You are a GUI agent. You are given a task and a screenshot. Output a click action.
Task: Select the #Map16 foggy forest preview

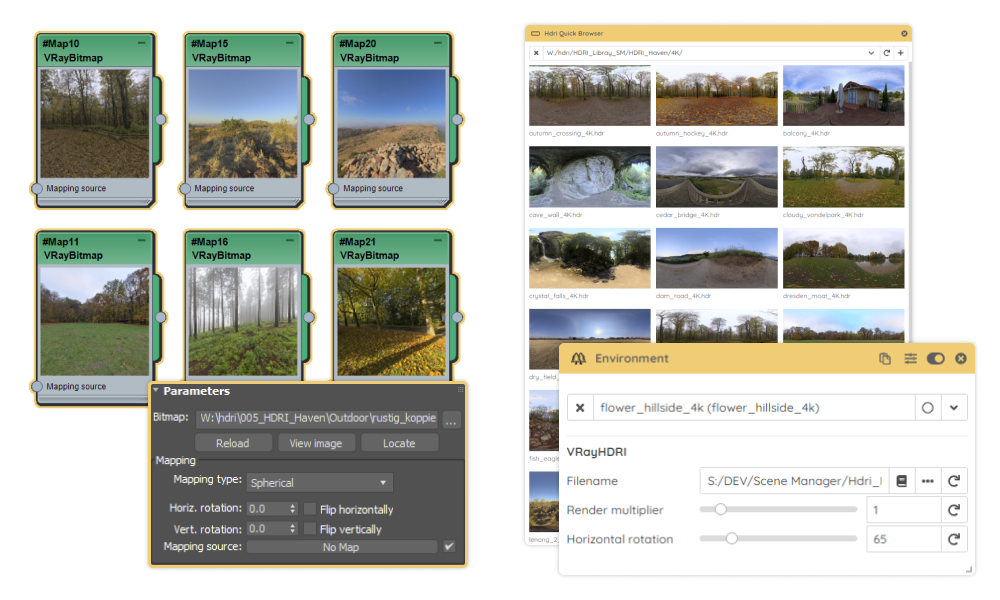pyautogui.click(x=243, y=321)
